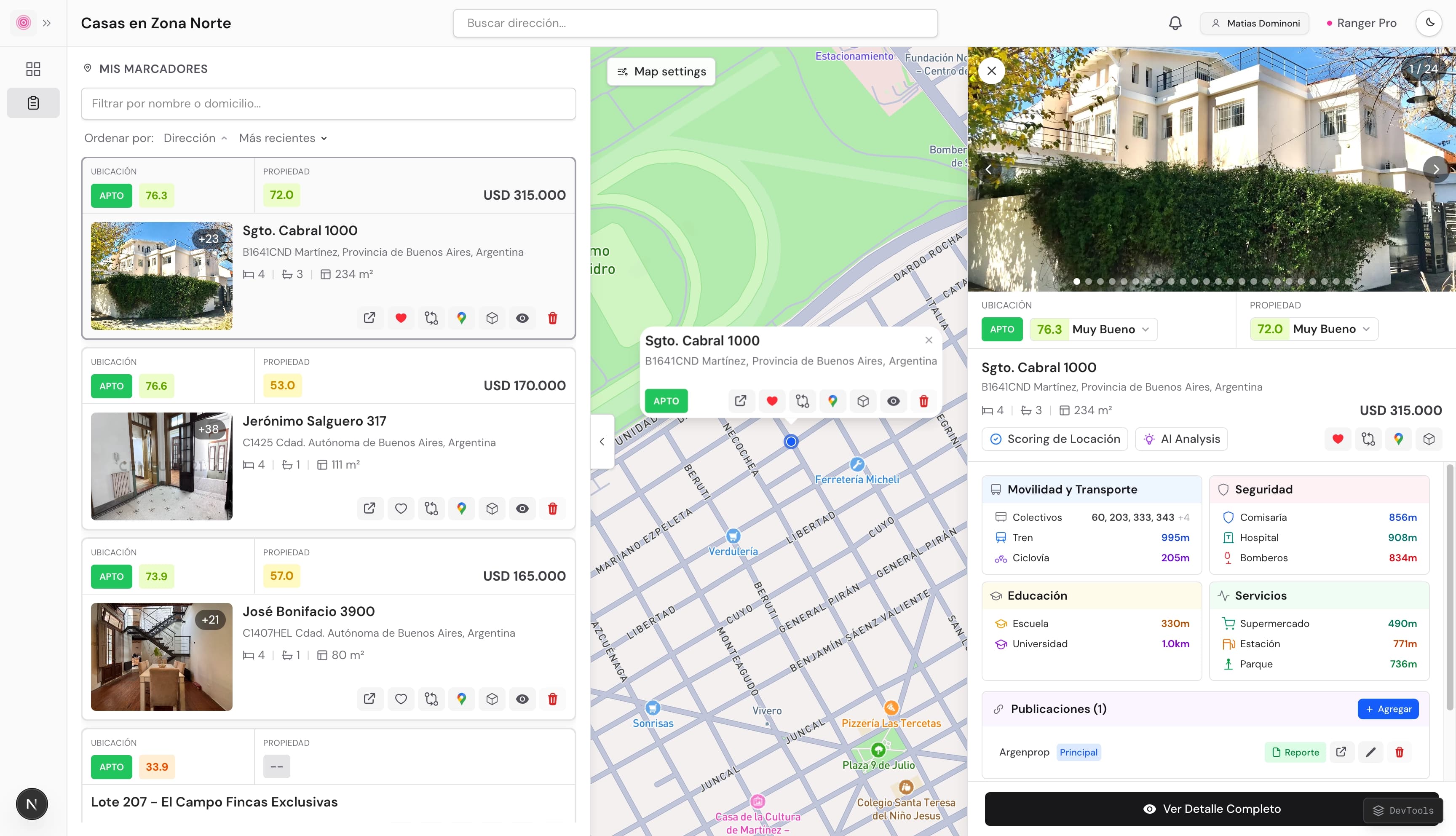The image size is (1456, 836).
Task: Collapse the list panel with the chevron
Action: (x=602, y=441)
